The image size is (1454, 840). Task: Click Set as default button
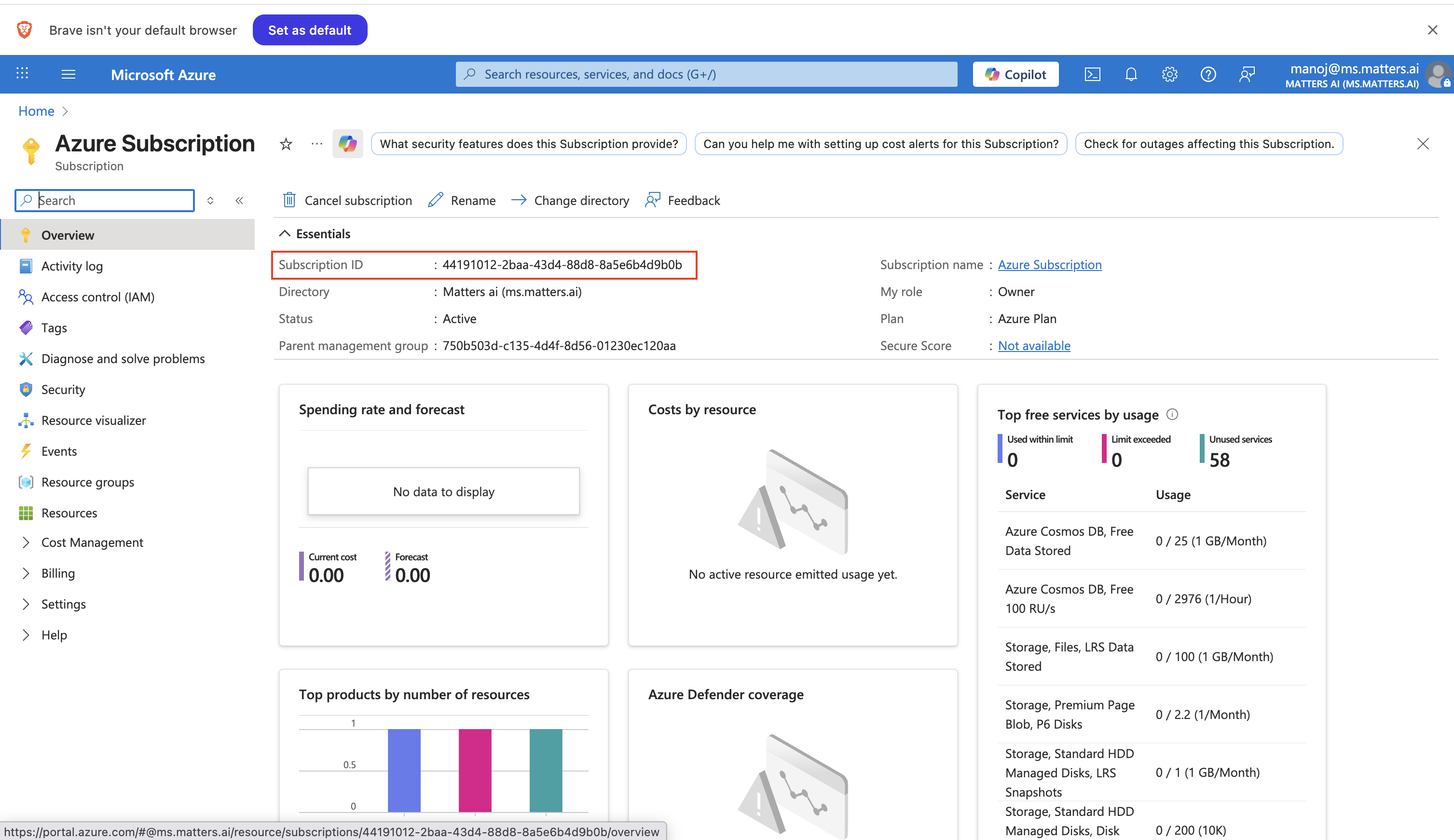click(310, 30)
